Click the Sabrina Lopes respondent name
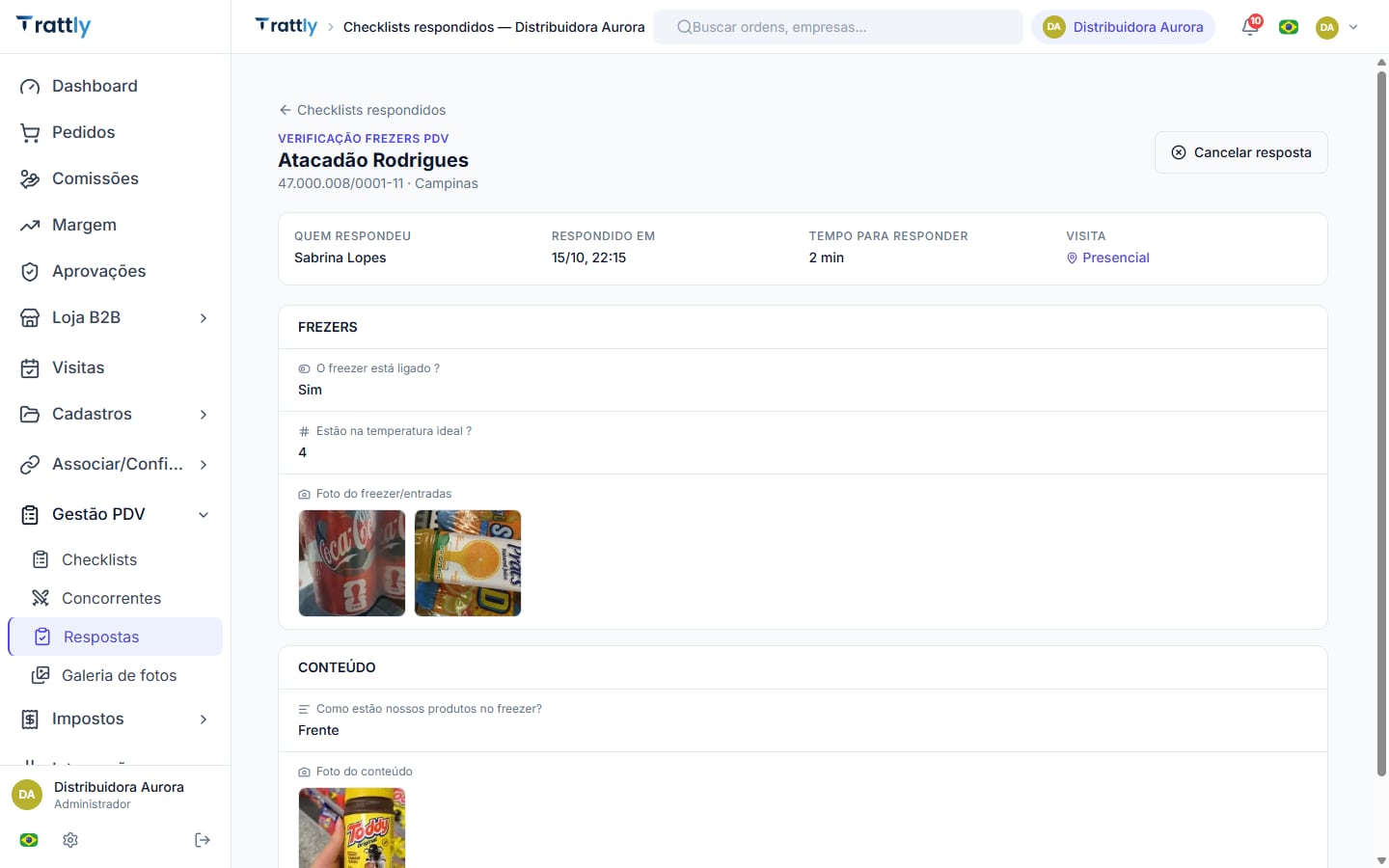The image size is (1389, 868). (x=340, y=258)
